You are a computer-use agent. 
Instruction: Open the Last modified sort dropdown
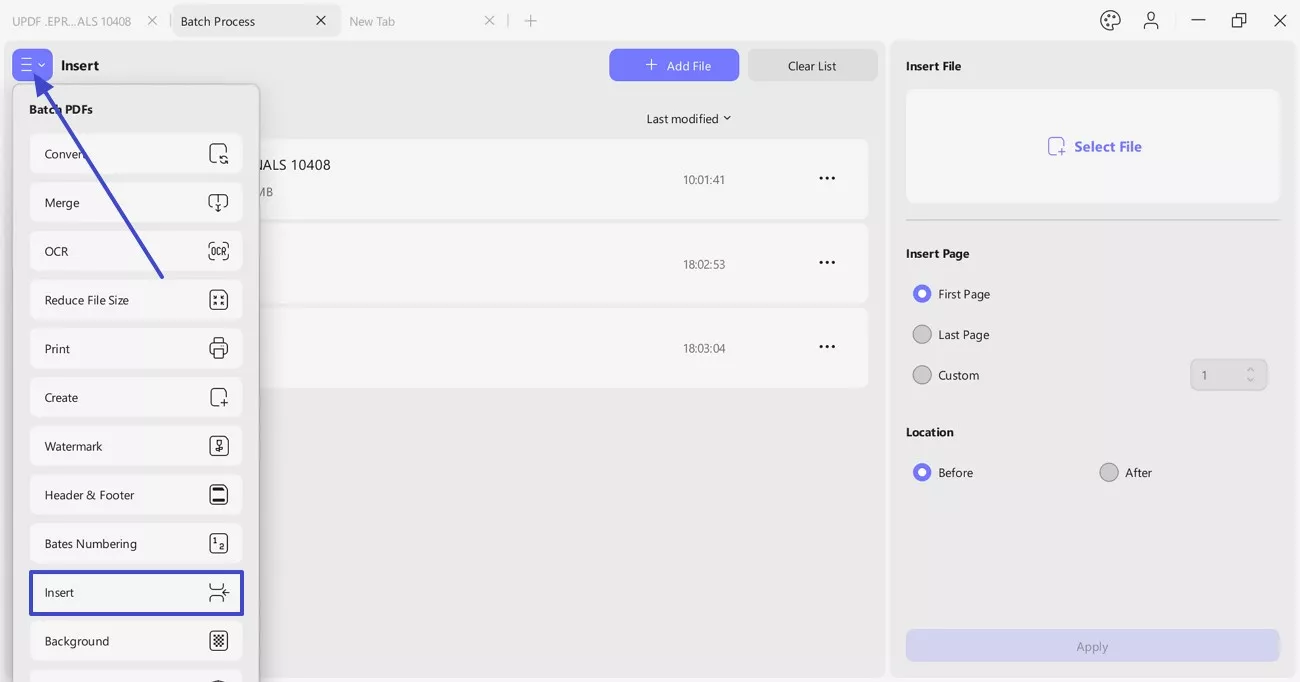coord(689,119)
